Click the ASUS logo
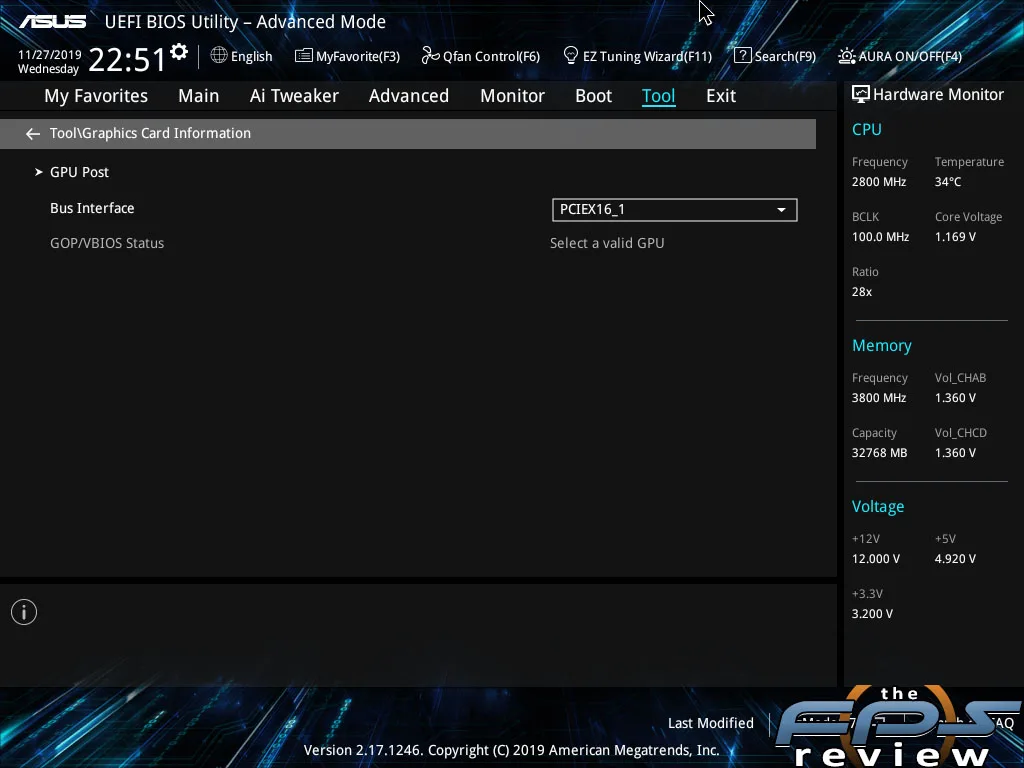 click(53, 22)
